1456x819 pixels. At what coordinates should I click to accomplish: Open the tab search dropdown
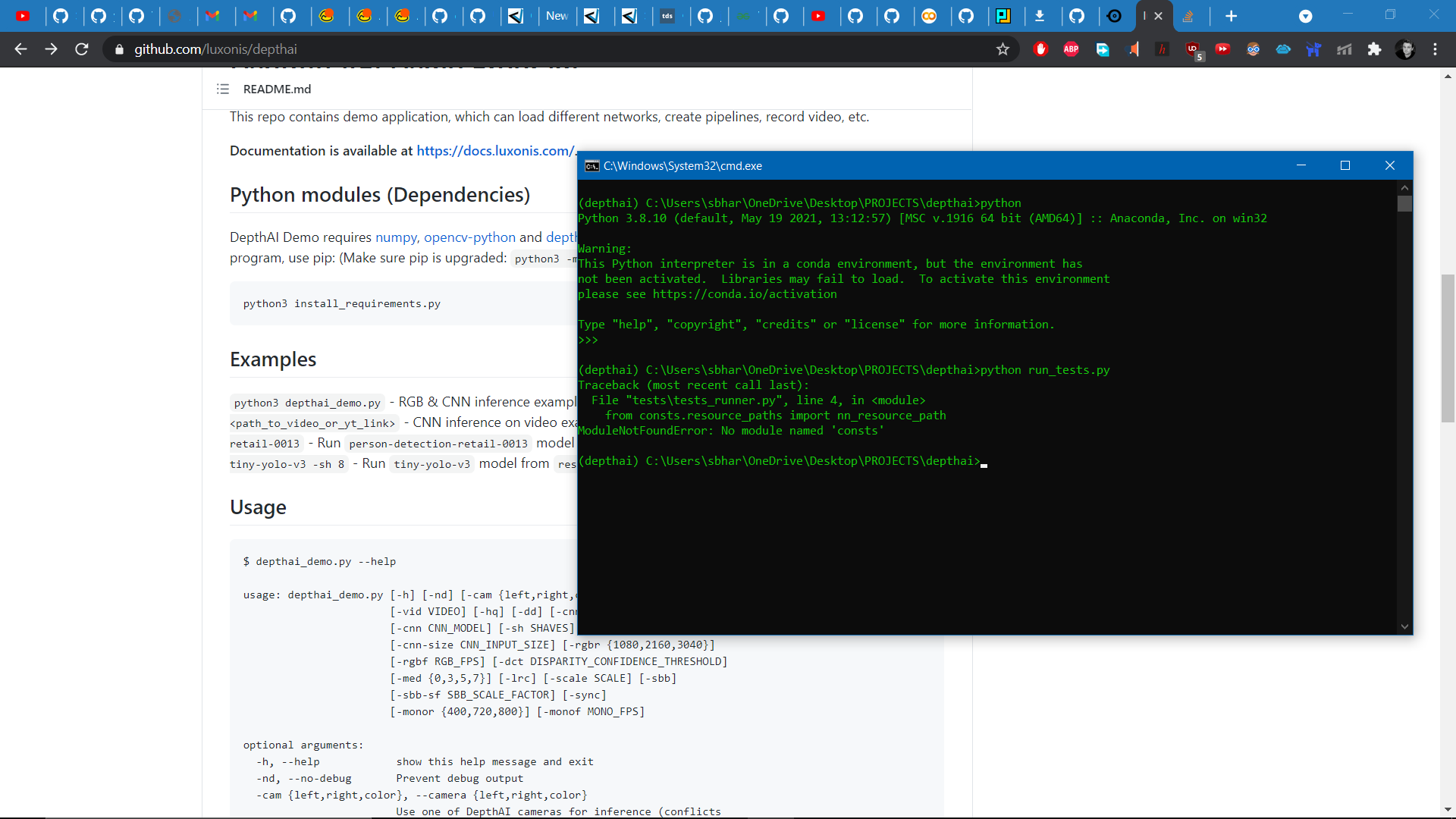[x=1305, y=16]
